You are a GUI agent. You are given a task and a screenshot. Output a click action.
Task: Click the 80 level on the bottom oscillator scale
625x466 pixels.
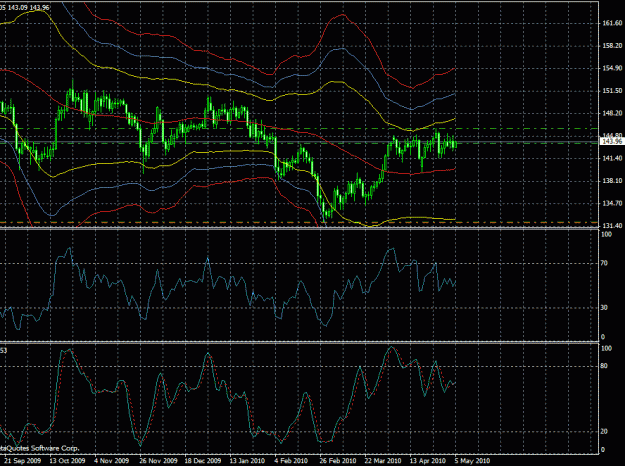(604, 366)
